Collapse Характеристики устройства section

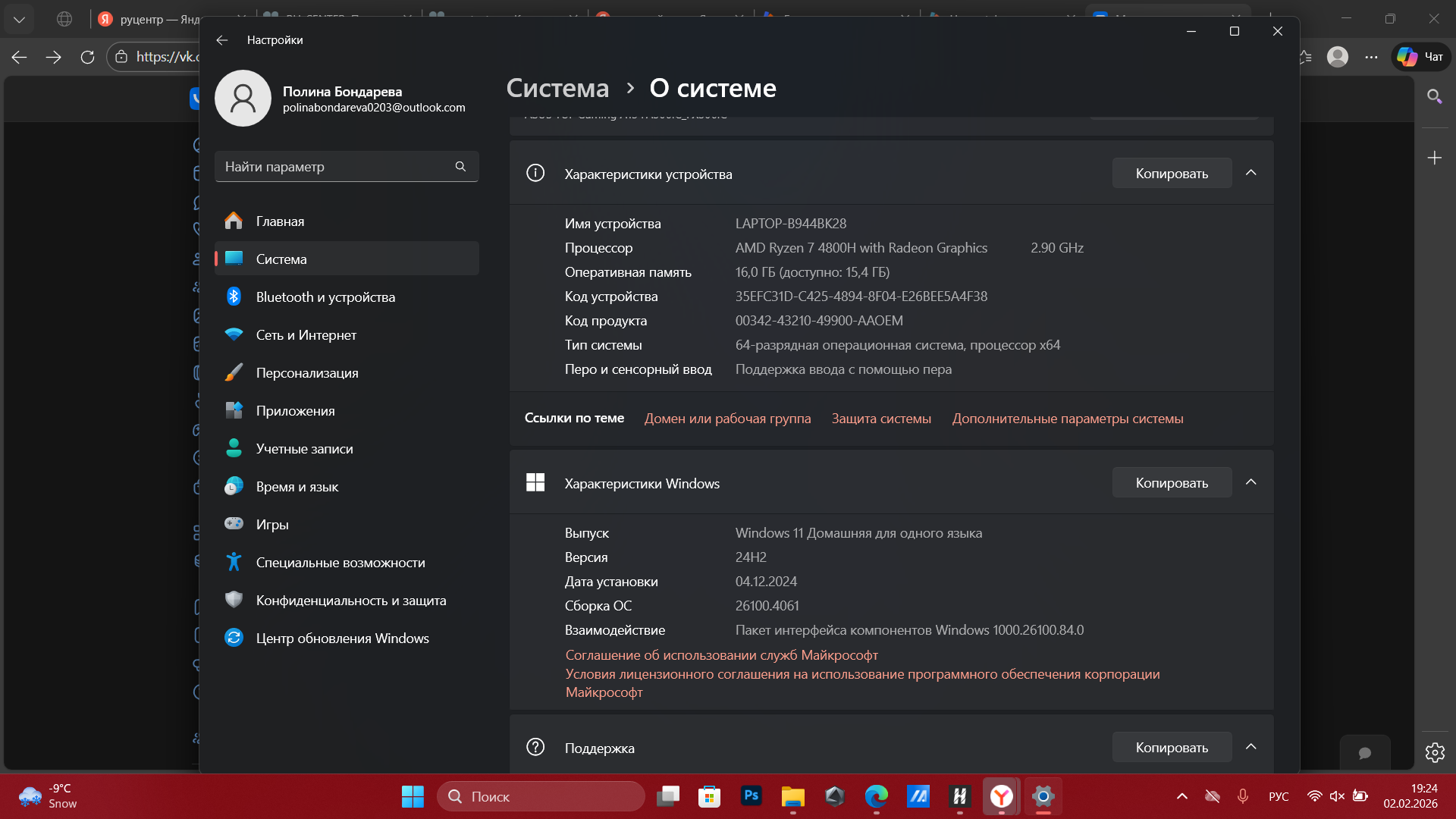click(x=1251, y=174)
